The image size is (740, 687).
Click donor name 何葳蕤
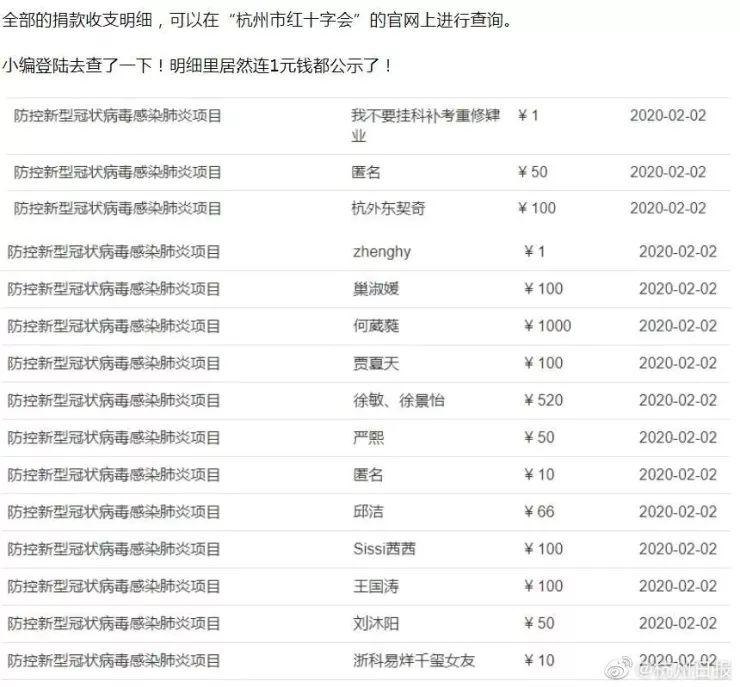376,326
